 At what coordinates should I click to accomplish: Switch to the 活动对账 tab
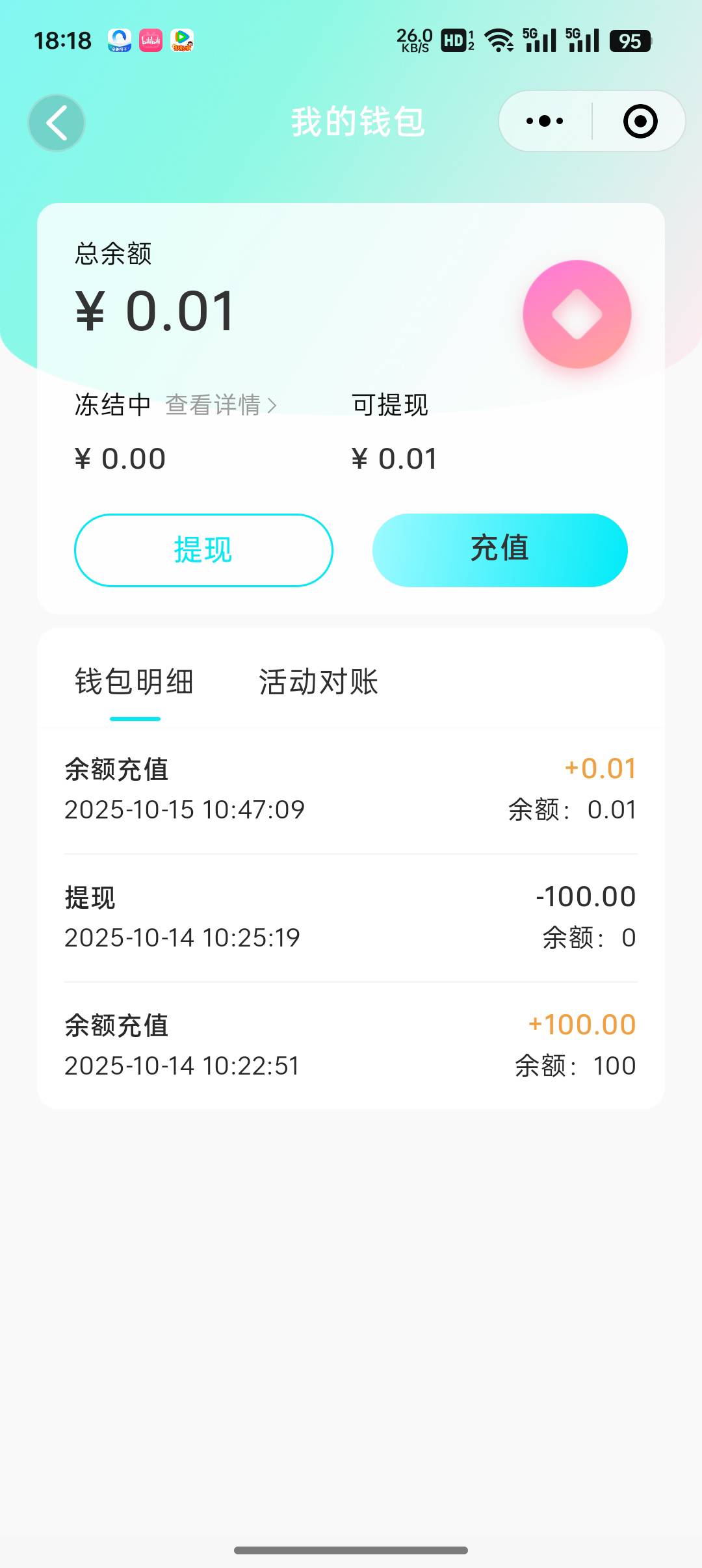(x=318, y=683)
